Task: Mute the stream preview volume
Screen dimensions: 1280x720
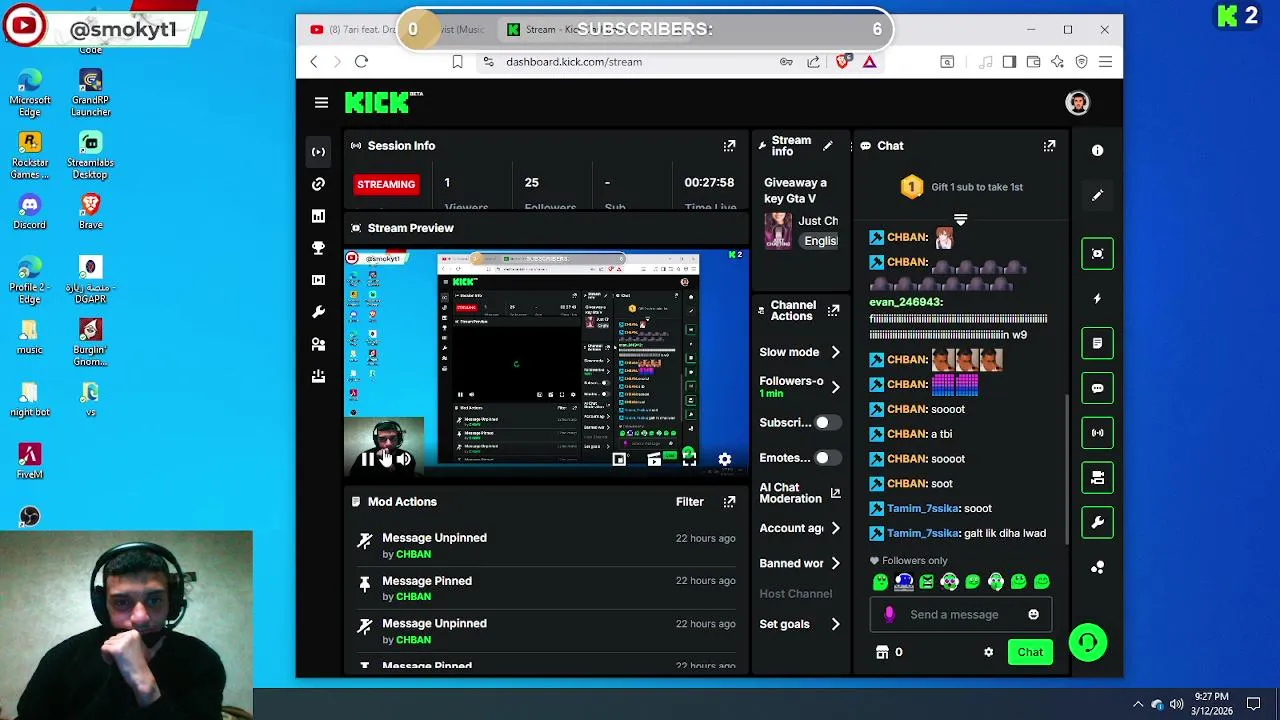Action: click(x=402, y=460)
